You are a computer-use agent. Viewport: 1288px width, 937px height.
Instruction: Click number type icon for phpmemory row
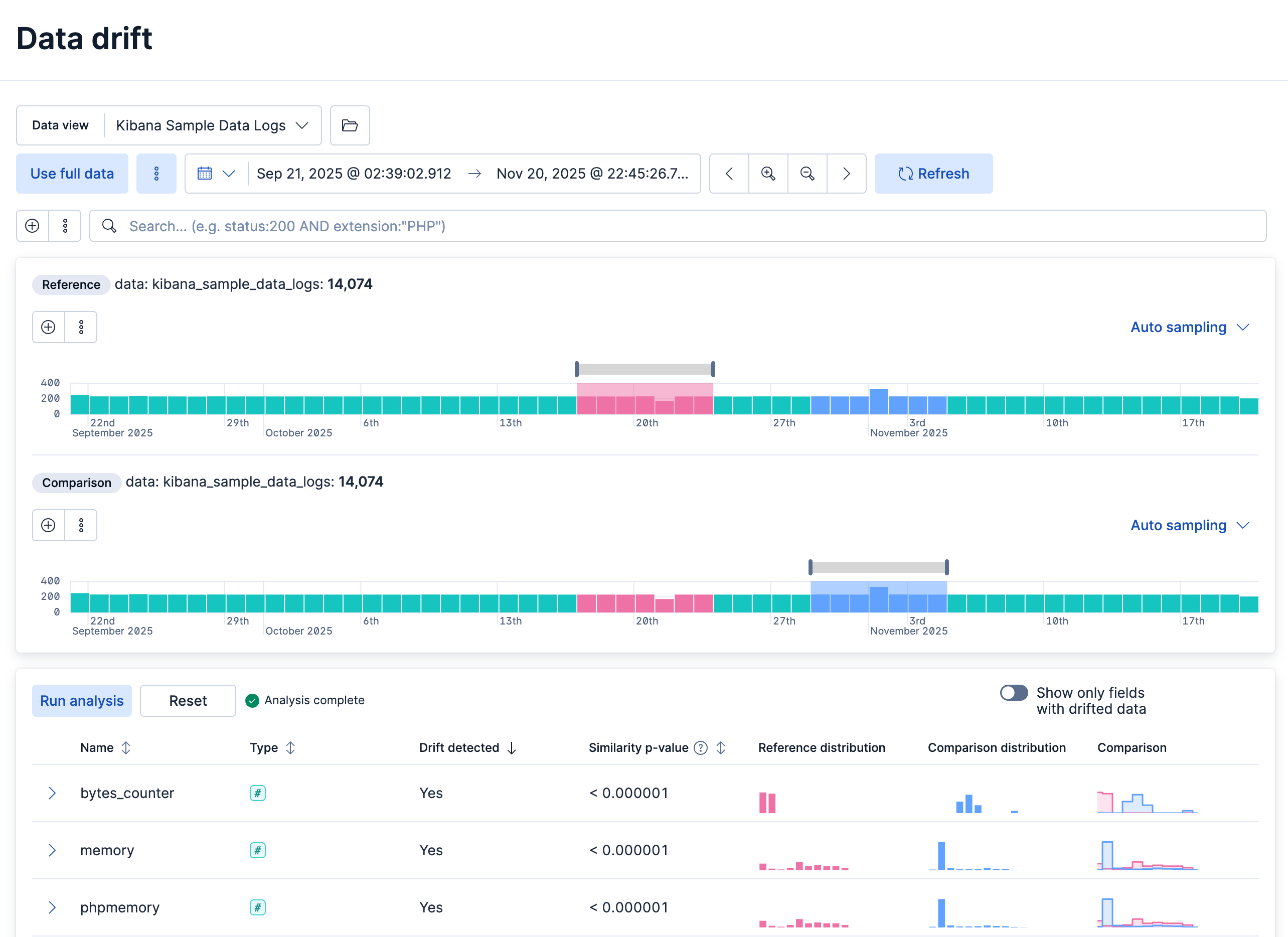[x=257, y=908]
